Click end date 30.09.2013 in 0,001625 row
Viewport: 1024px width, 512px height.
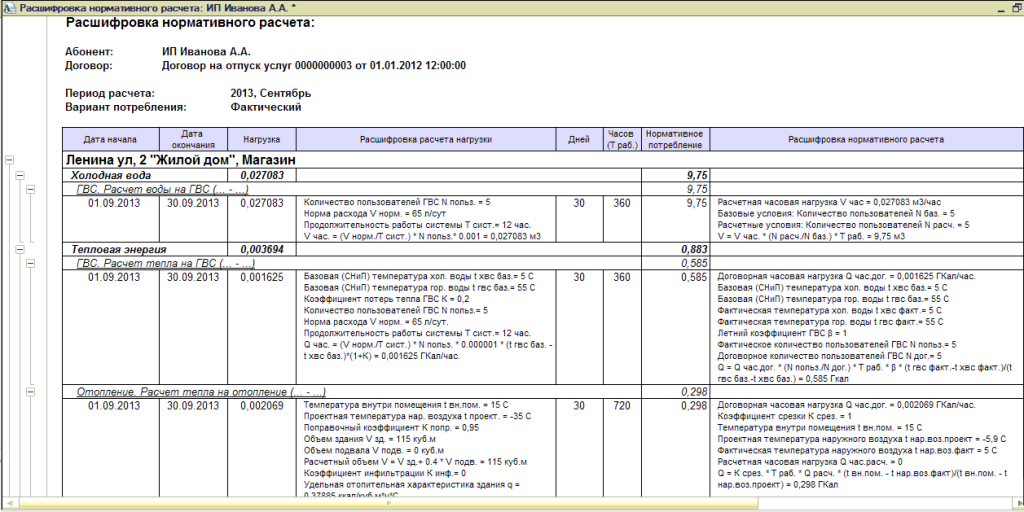pos(193,277)
